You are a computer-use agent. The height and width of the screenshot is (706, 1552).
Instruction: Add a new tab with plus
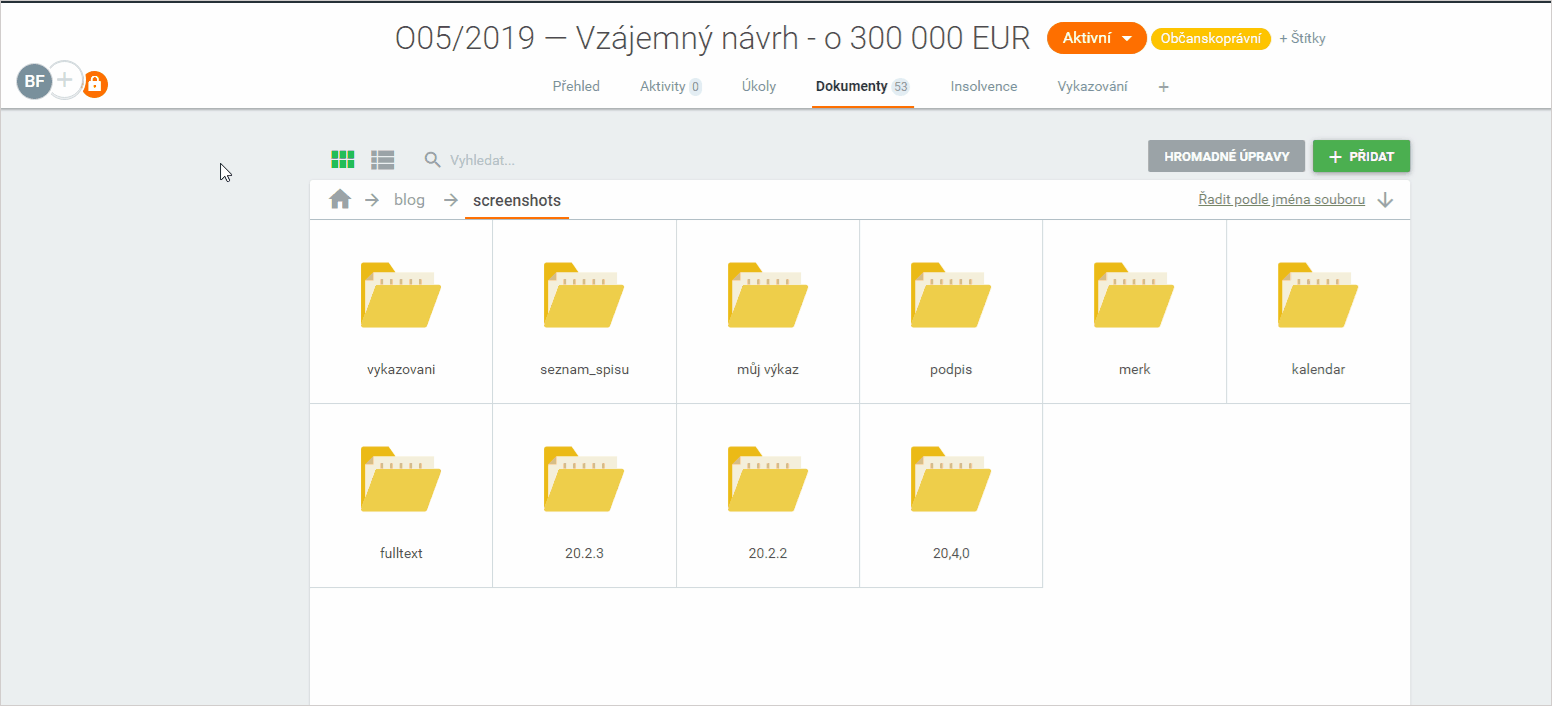1163,87
